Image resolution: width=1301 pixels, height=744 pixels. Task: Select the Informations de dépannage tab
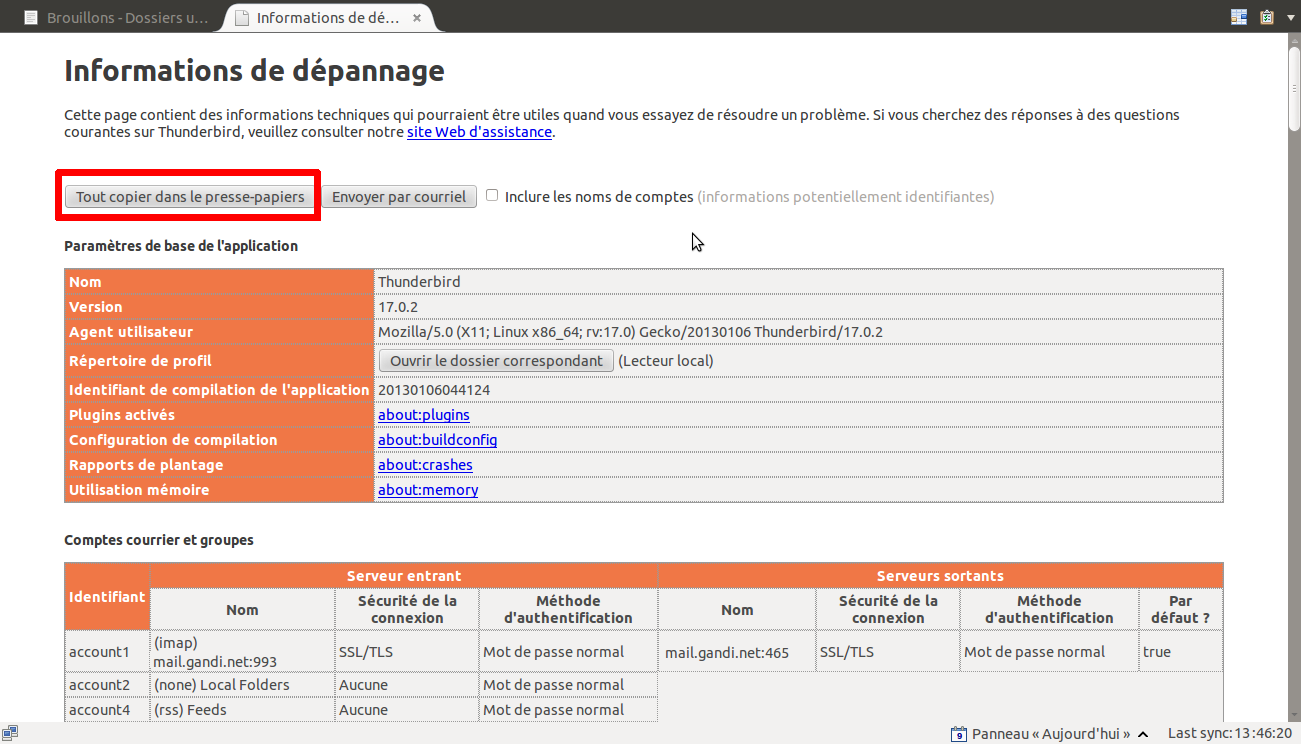(x=330, y=18)
